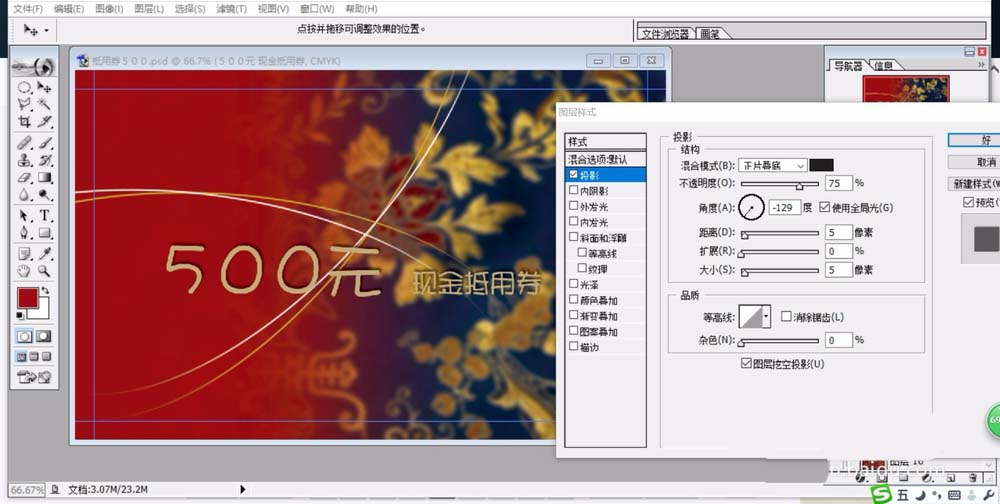This screenshot has width=1000, height=504.
Task: Expand the 等高线 contour picker arrow
Action: pyautogui.click(x=766, y=317)
